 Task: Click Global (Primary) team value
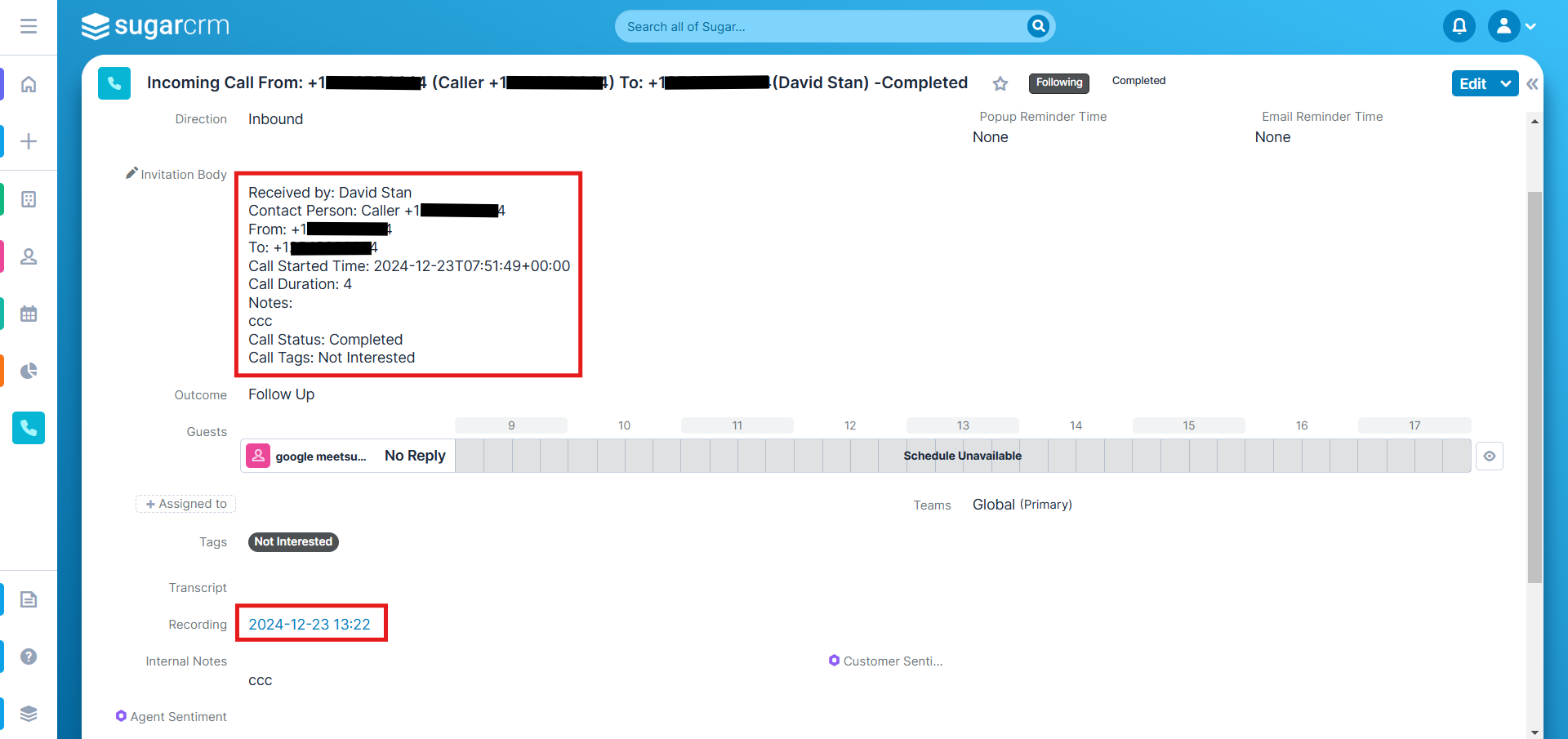click(x=1022, y=505)
